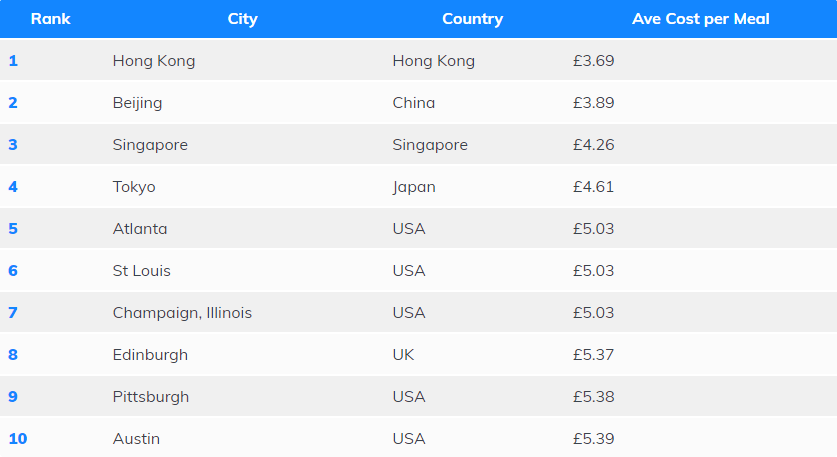The width and height of the screenshot is (837, 457).
Task: Select the Champaign, Illinois cell
Action: tap(182, 313)
